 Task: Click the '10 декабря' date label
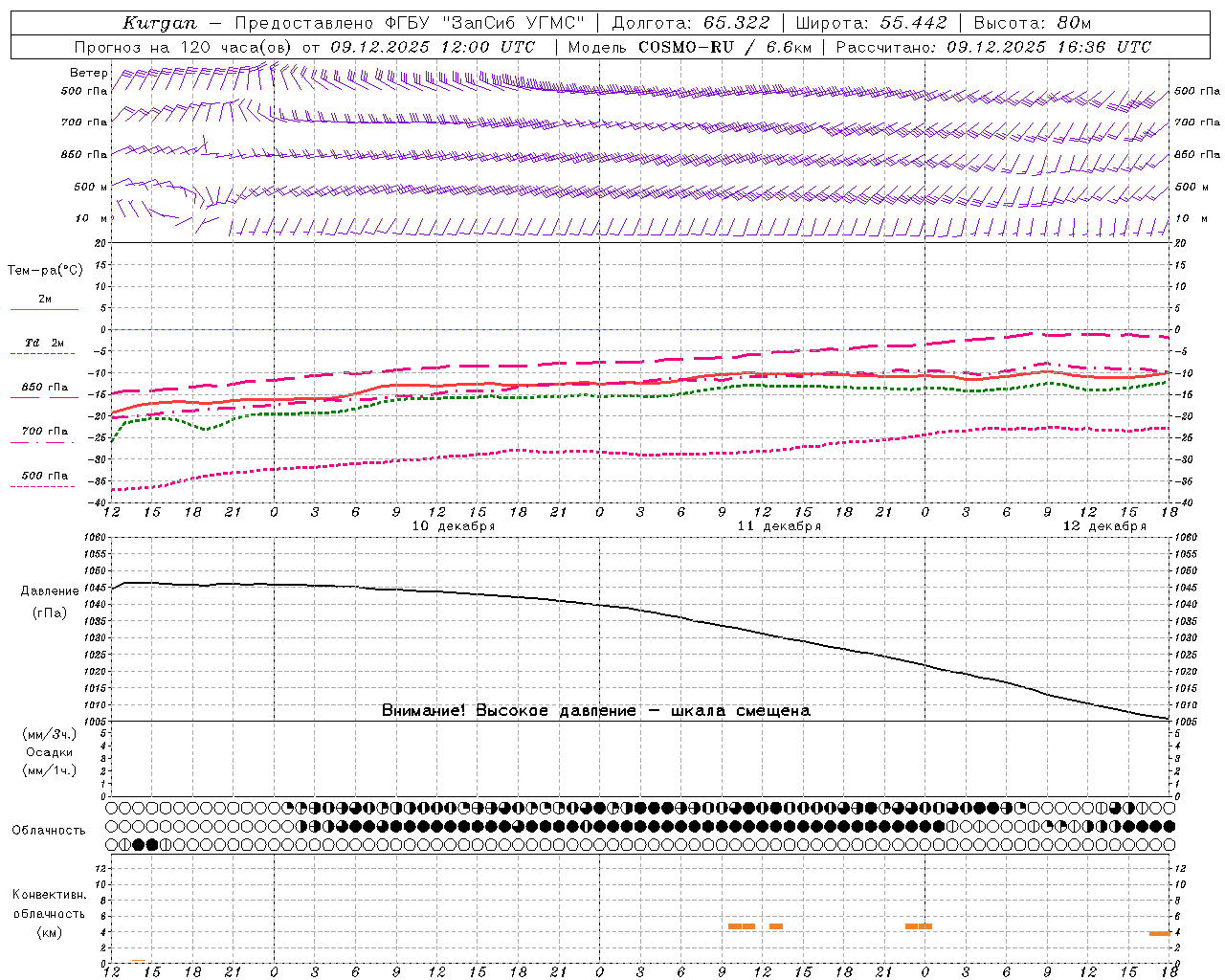coord(454,526)
